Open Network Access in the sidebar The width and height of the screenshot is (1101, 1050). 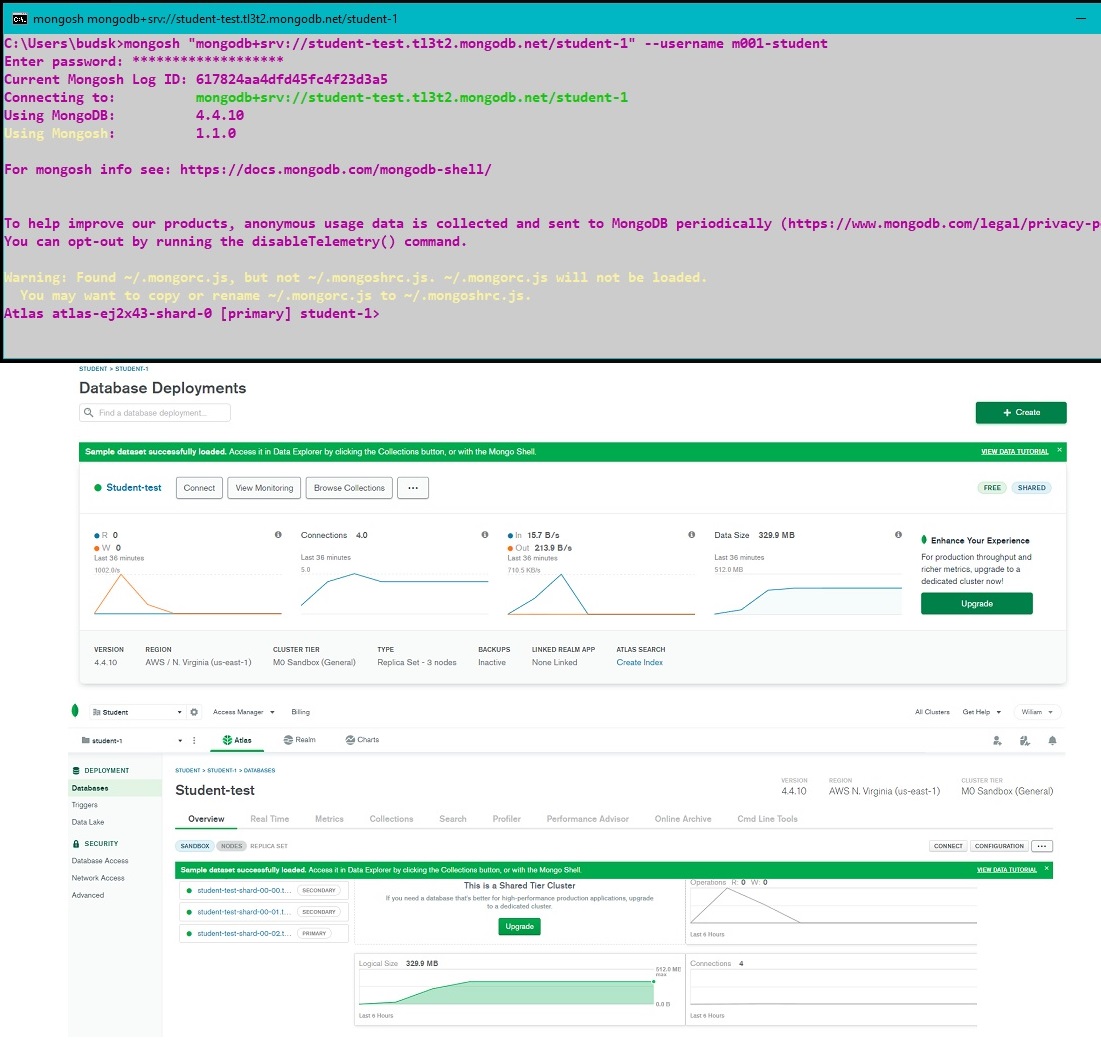click(98, 878)
